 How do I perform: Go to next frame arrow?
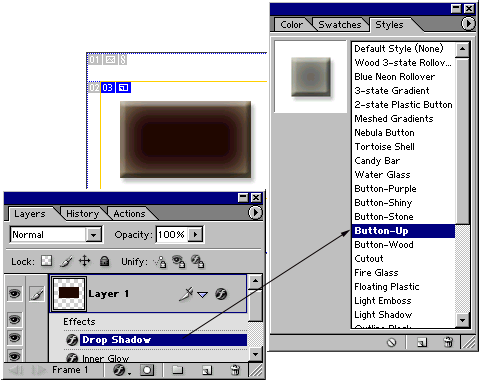tap(38, 370)
